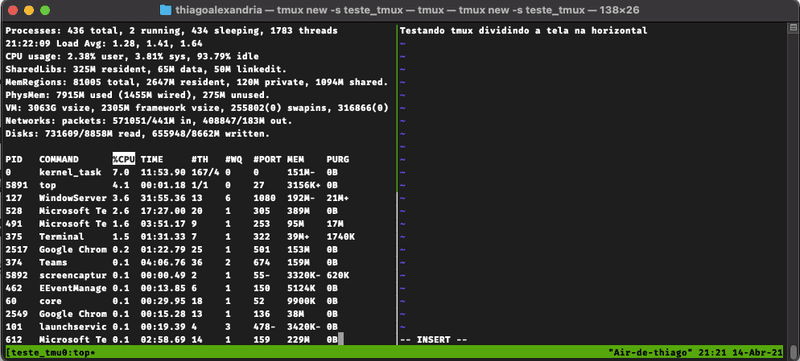Viewport: 800px width, 361px height.
Task: Click the 1740K purgeable value for Terminal
Action: point(341,237)
